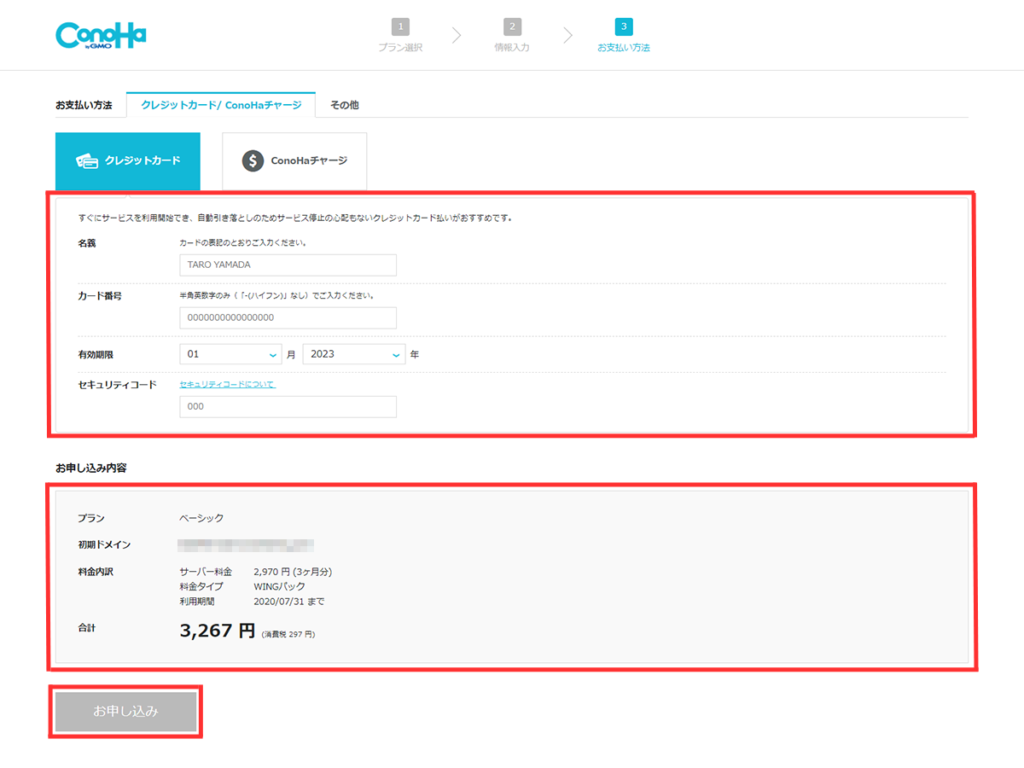The height and width of the screenshot is (768, 1024).
Task: Click step 1 プラン選択 icon
Action: [400, 27]
